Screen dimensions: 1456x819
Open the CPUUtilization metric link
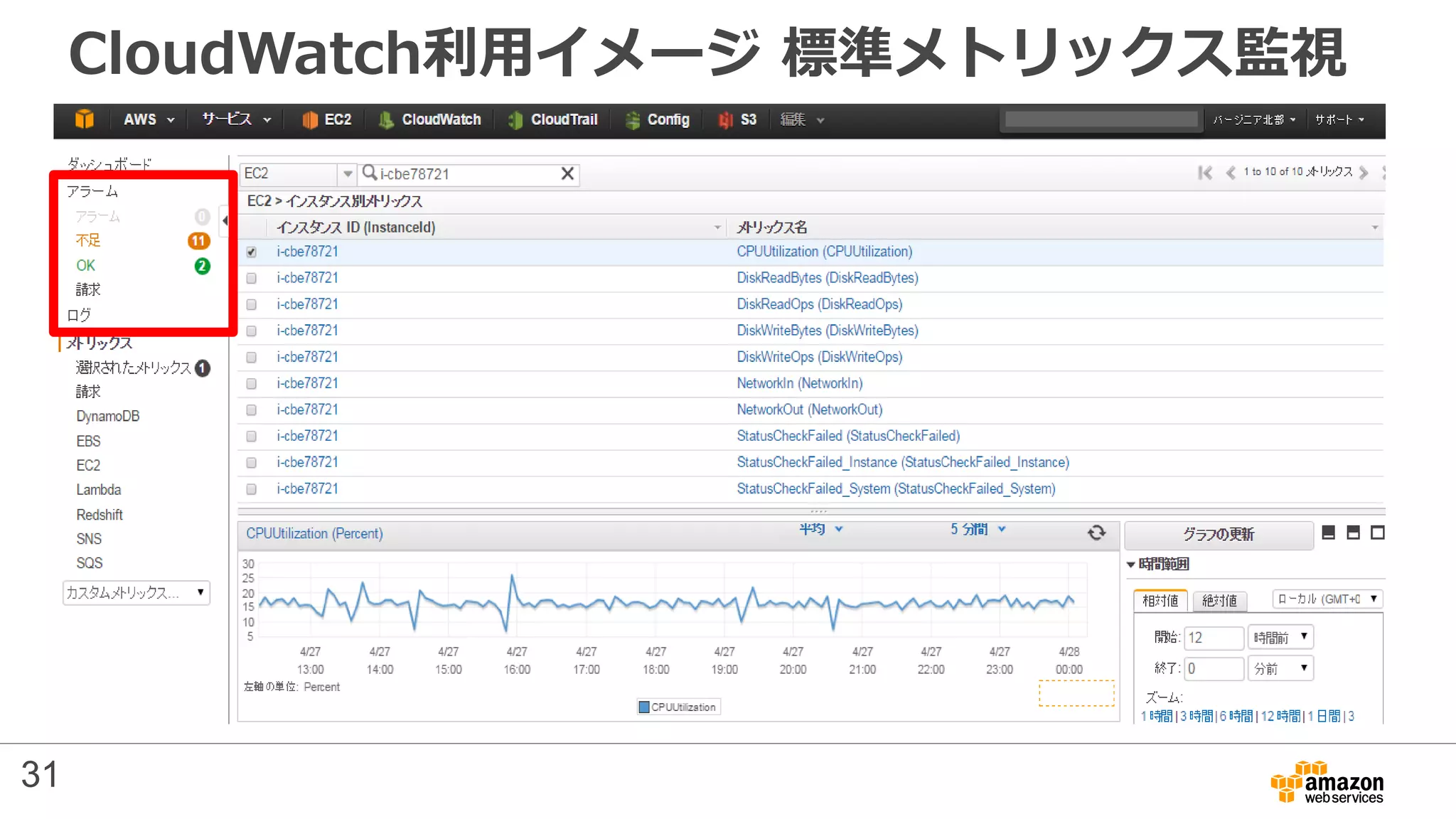coord(824,252)
